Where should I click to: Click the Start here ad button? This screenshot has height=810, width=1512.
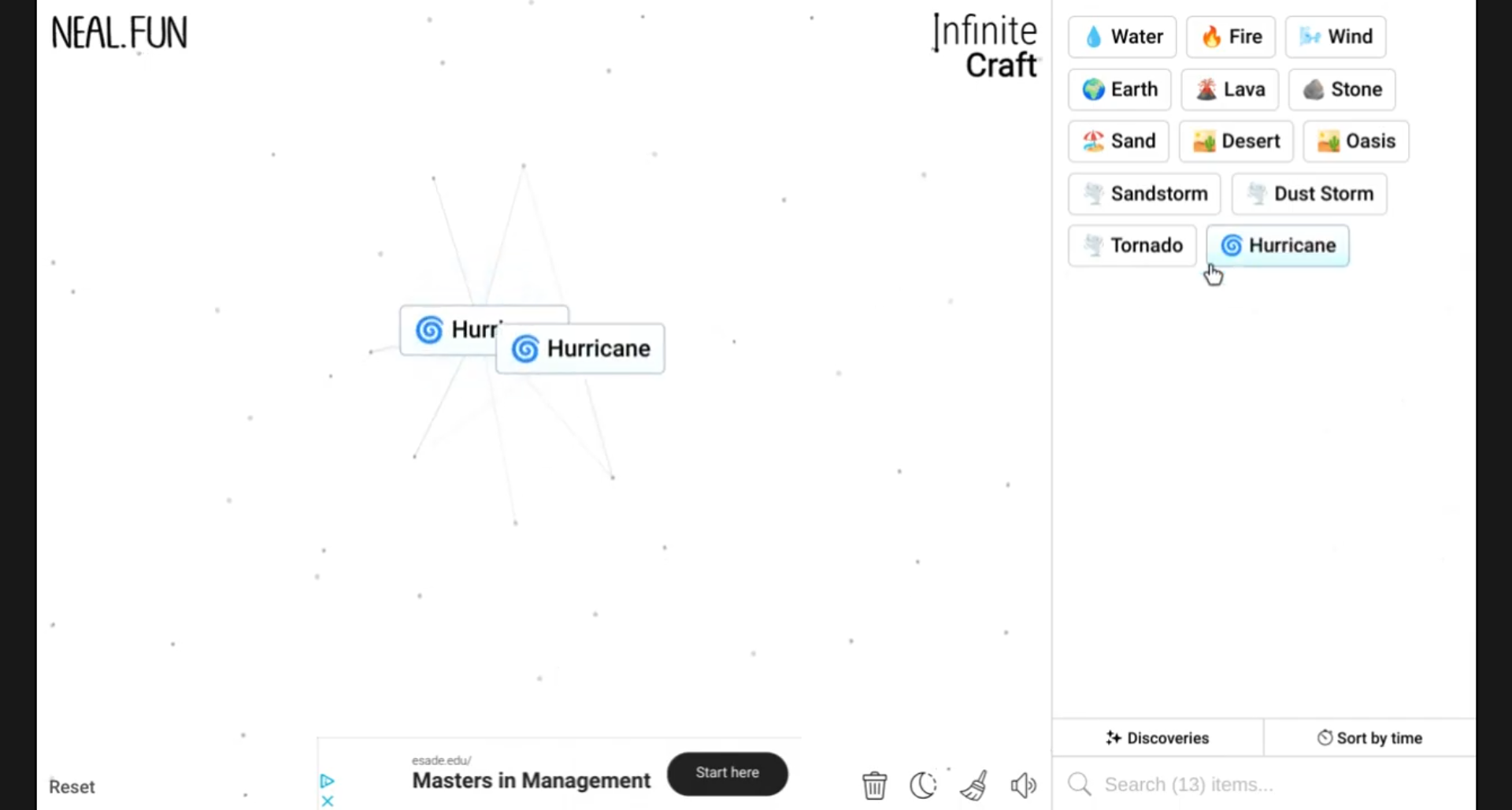tap(727, 773)
